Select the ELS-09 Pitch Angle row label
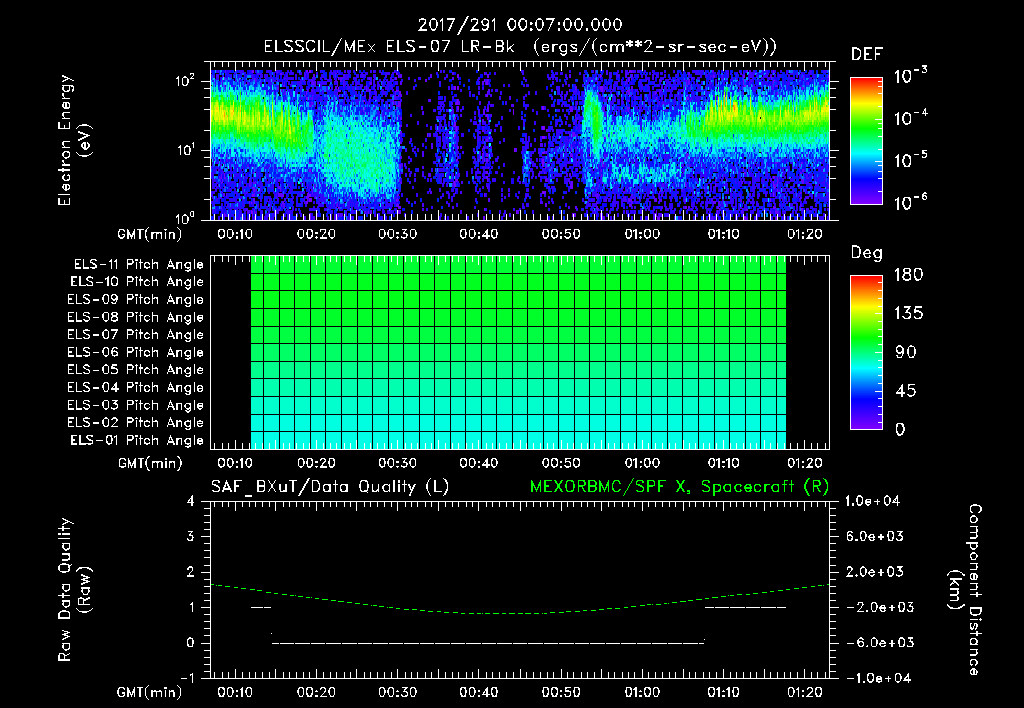Screen dimensions: 1024x708 [x=135, y=300]
